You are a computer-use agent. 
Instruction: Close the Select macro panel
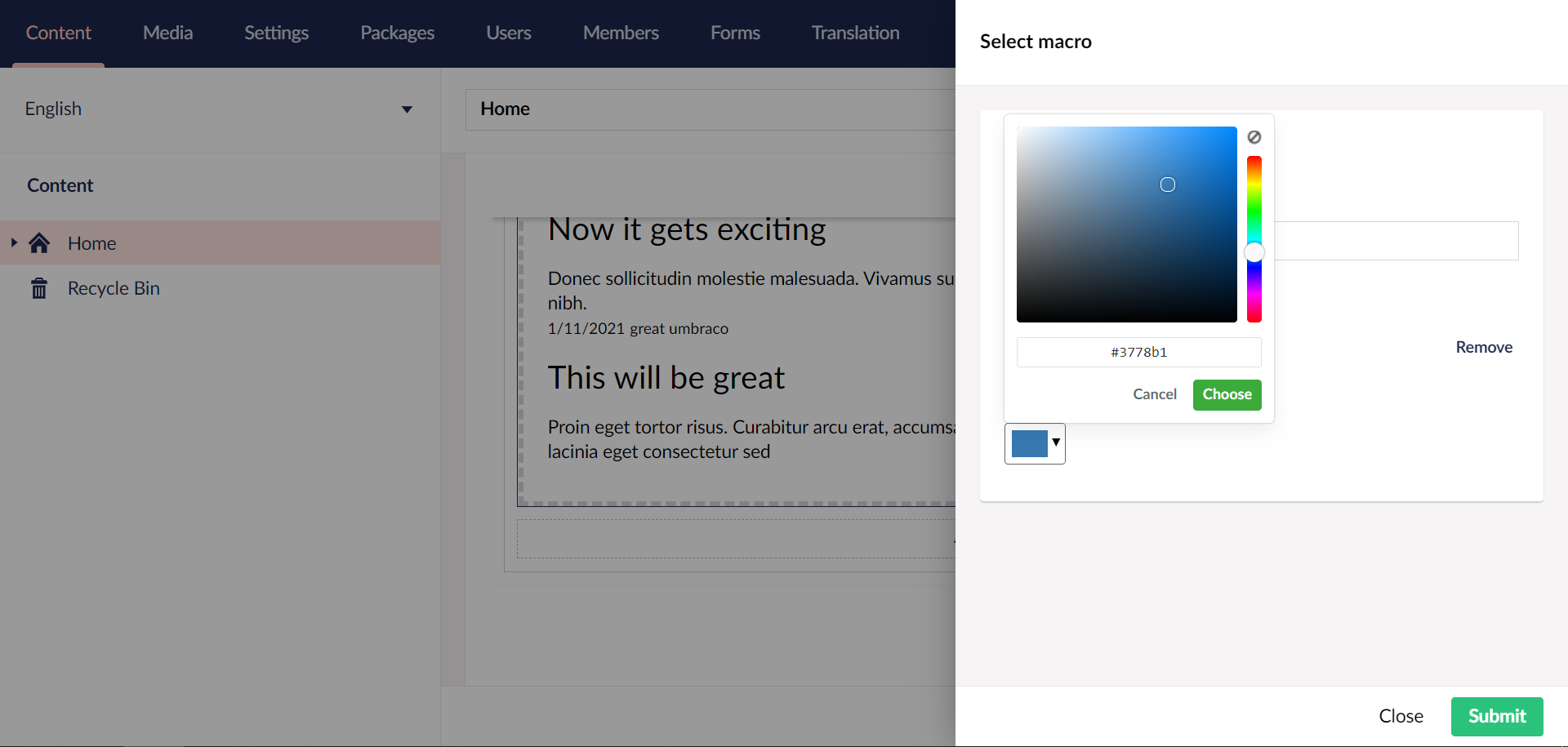[1401, 716]
